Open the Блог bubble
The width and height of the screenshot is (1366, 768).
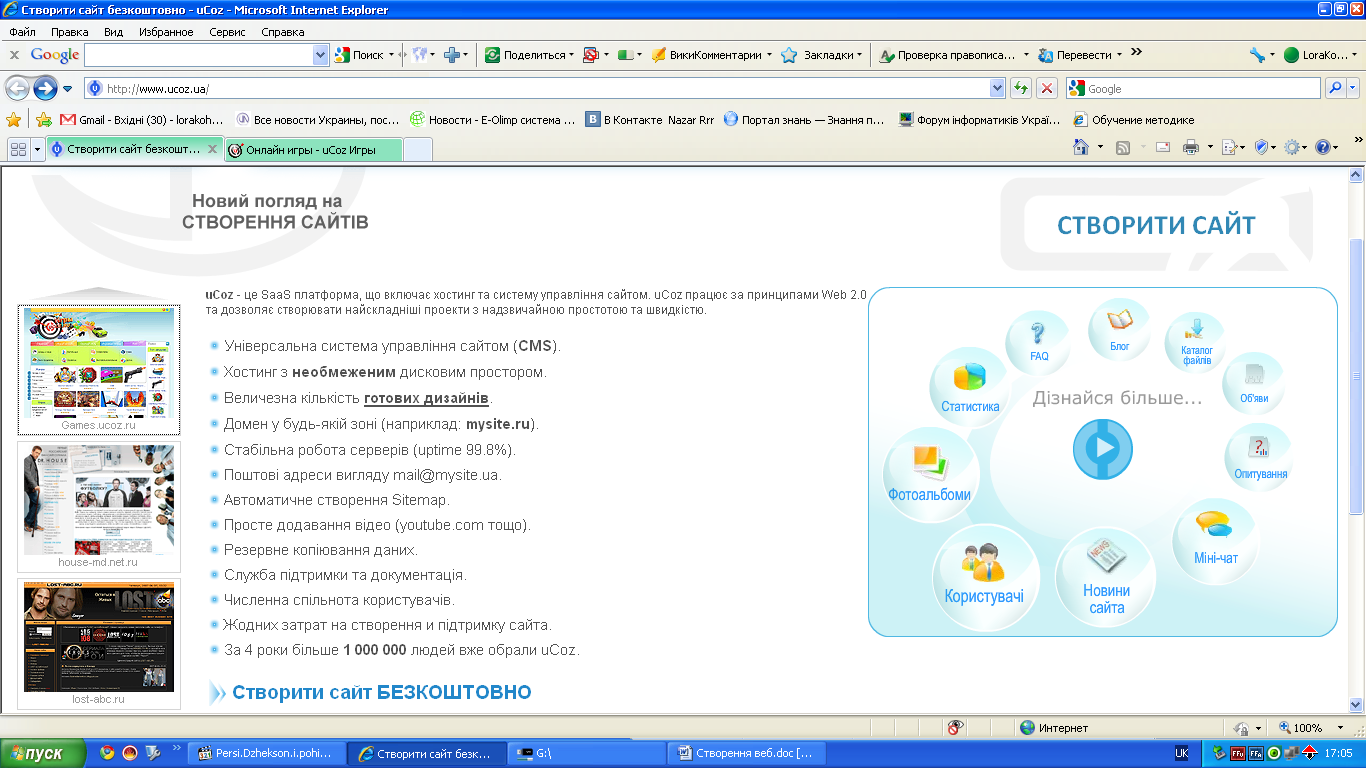(1120, 330)
